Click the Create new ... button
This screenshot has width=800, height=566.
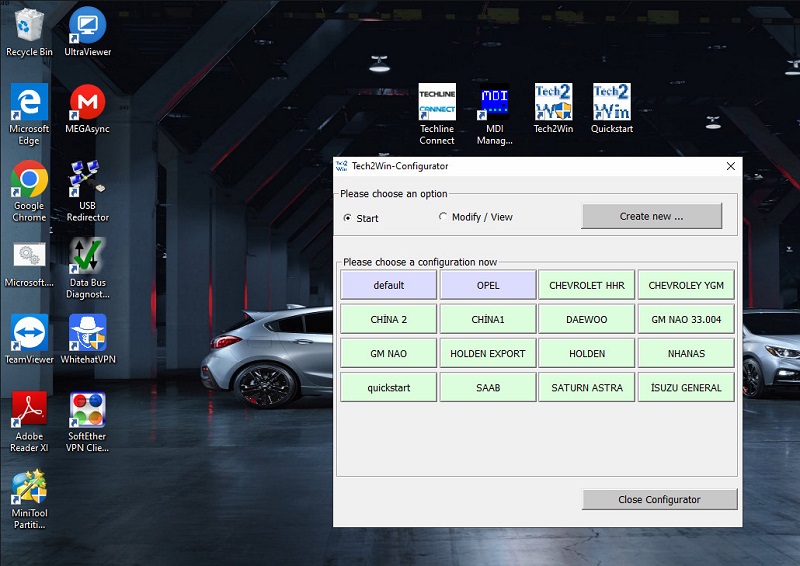(651, 216)
